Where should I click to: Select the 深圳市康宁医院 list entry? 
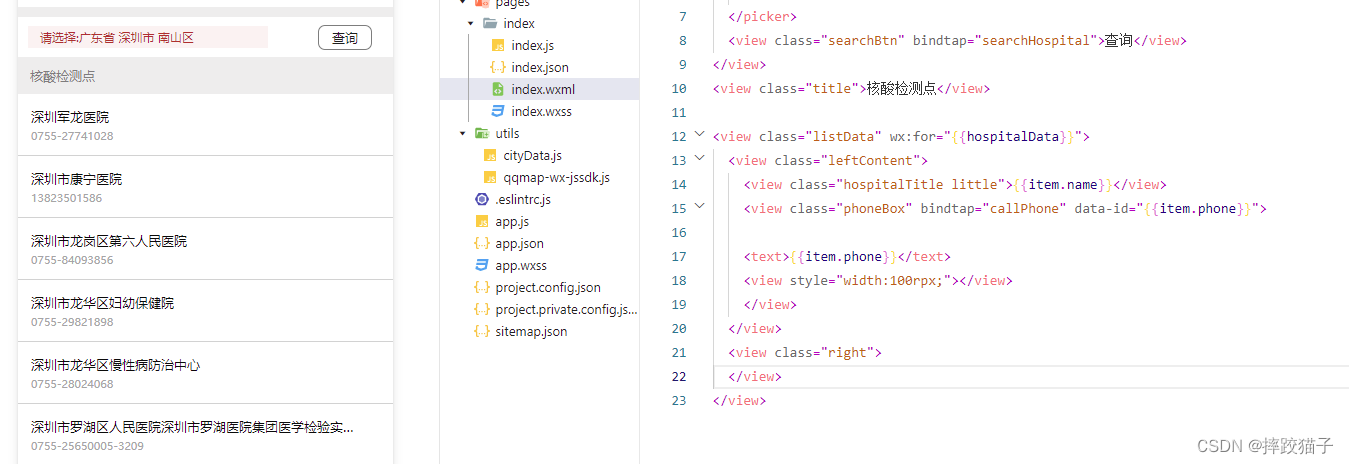coord(76,180)
